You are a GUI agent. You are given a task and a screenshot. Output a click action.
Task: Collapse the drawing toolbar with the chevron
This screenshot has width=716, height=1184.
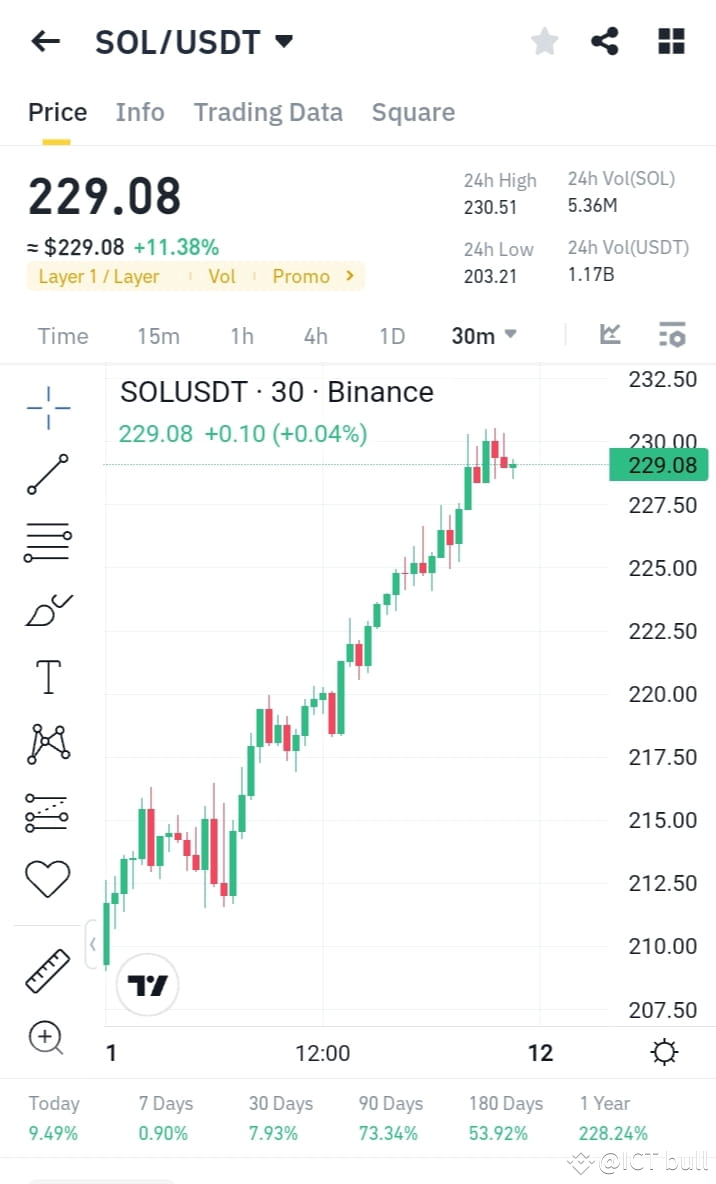point(92,943)
